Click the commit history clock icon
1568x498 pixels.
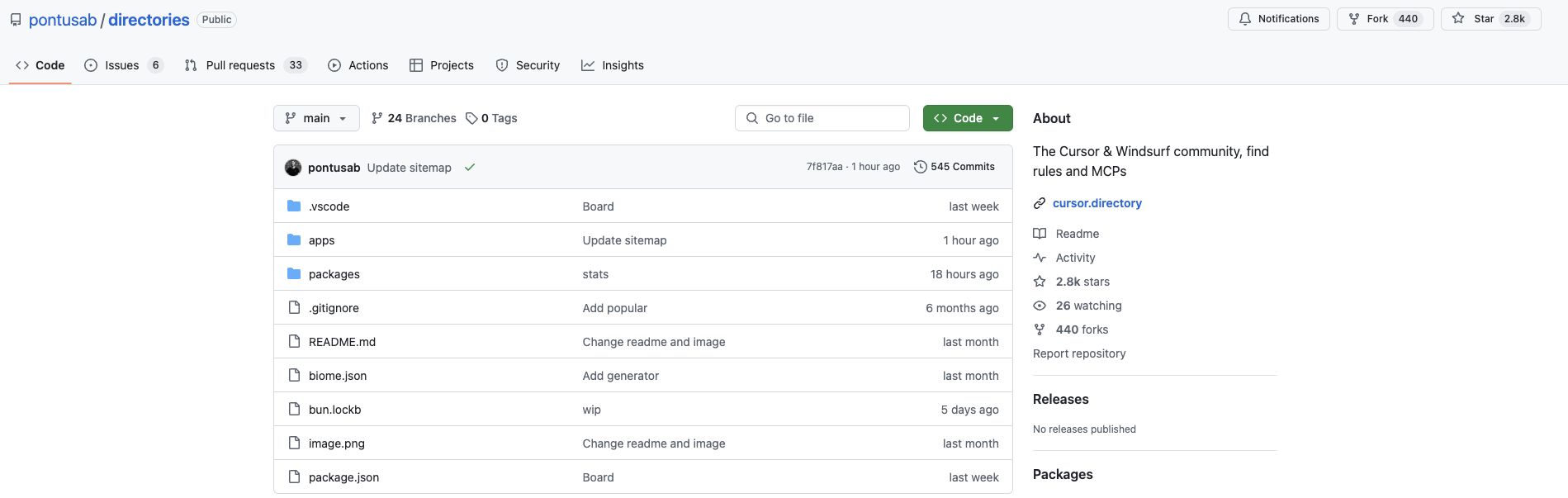point(921,167)
